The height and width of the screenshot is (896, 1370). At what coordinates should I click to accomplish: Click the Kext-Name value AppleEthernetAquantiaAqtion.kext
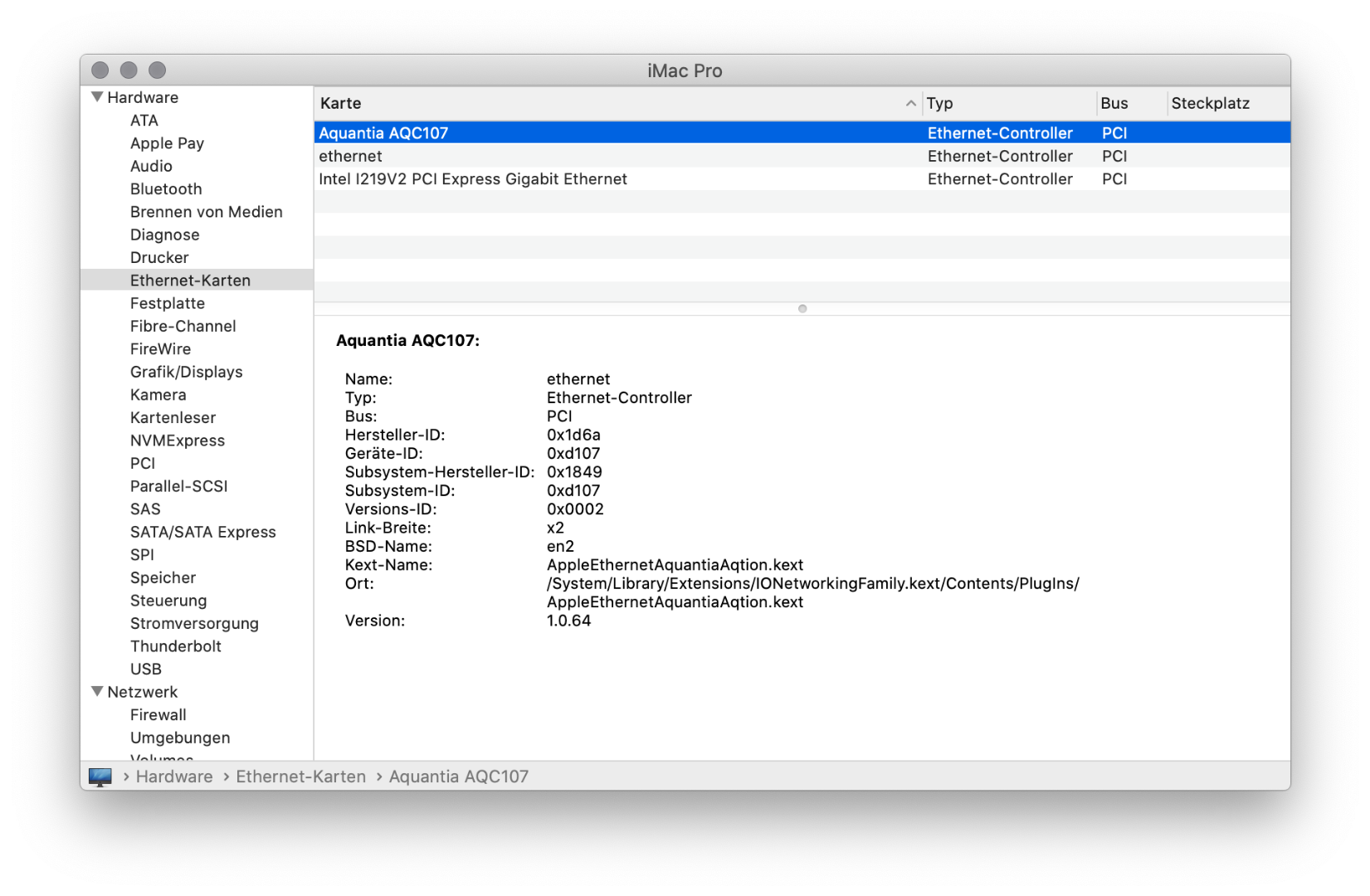(x=675, y=565)
